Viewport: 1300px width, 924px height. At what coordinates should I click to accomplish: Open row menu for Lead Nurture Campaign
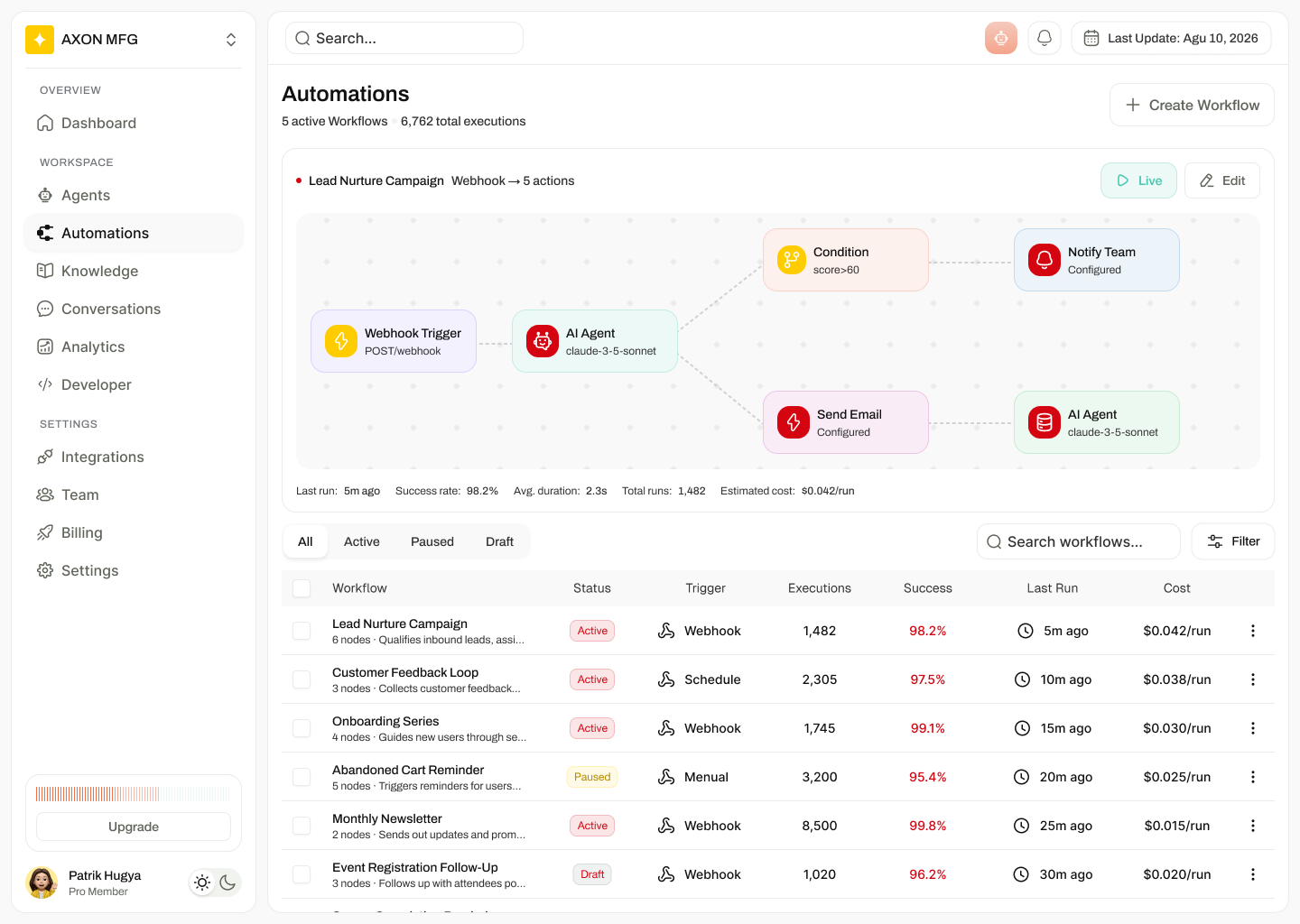tap(1253, 631)
